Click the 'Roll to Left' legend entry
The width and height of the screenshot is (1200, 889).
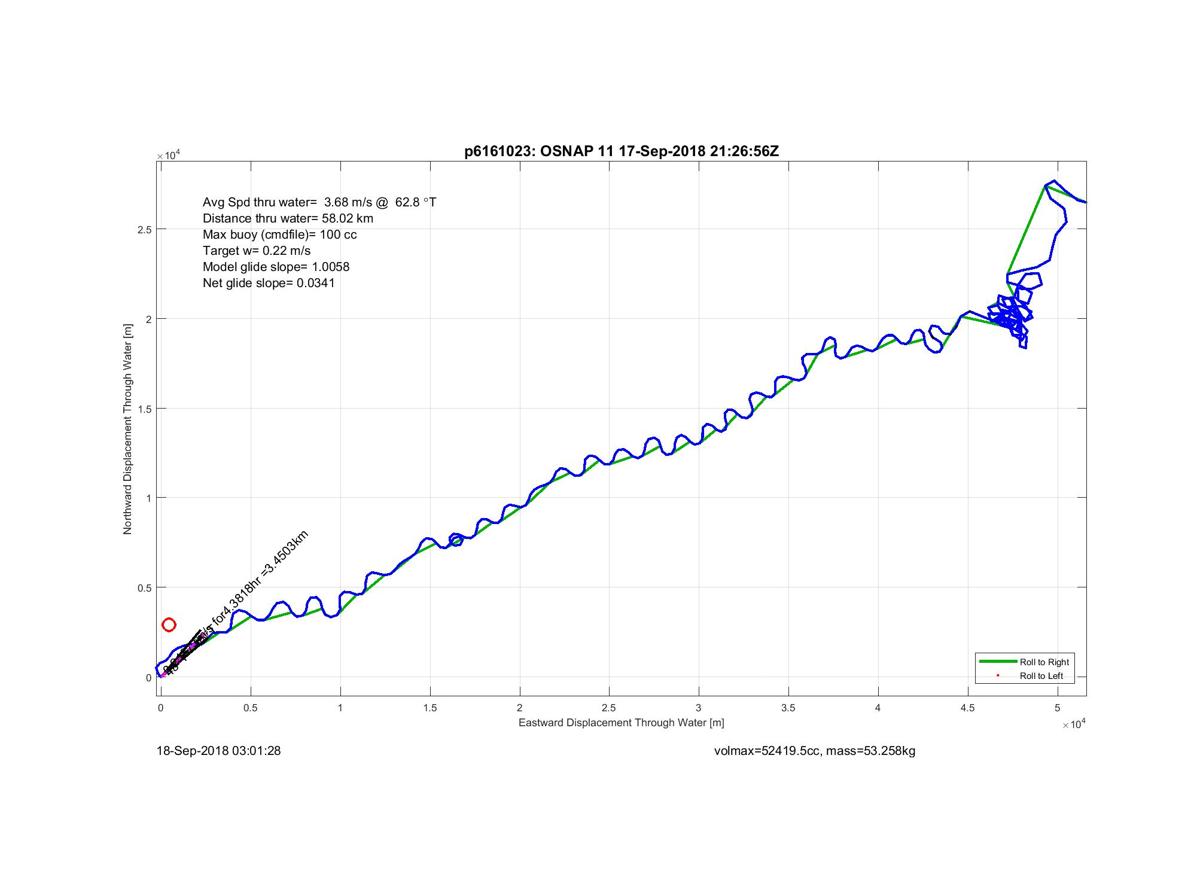(x=1041, y=676)
